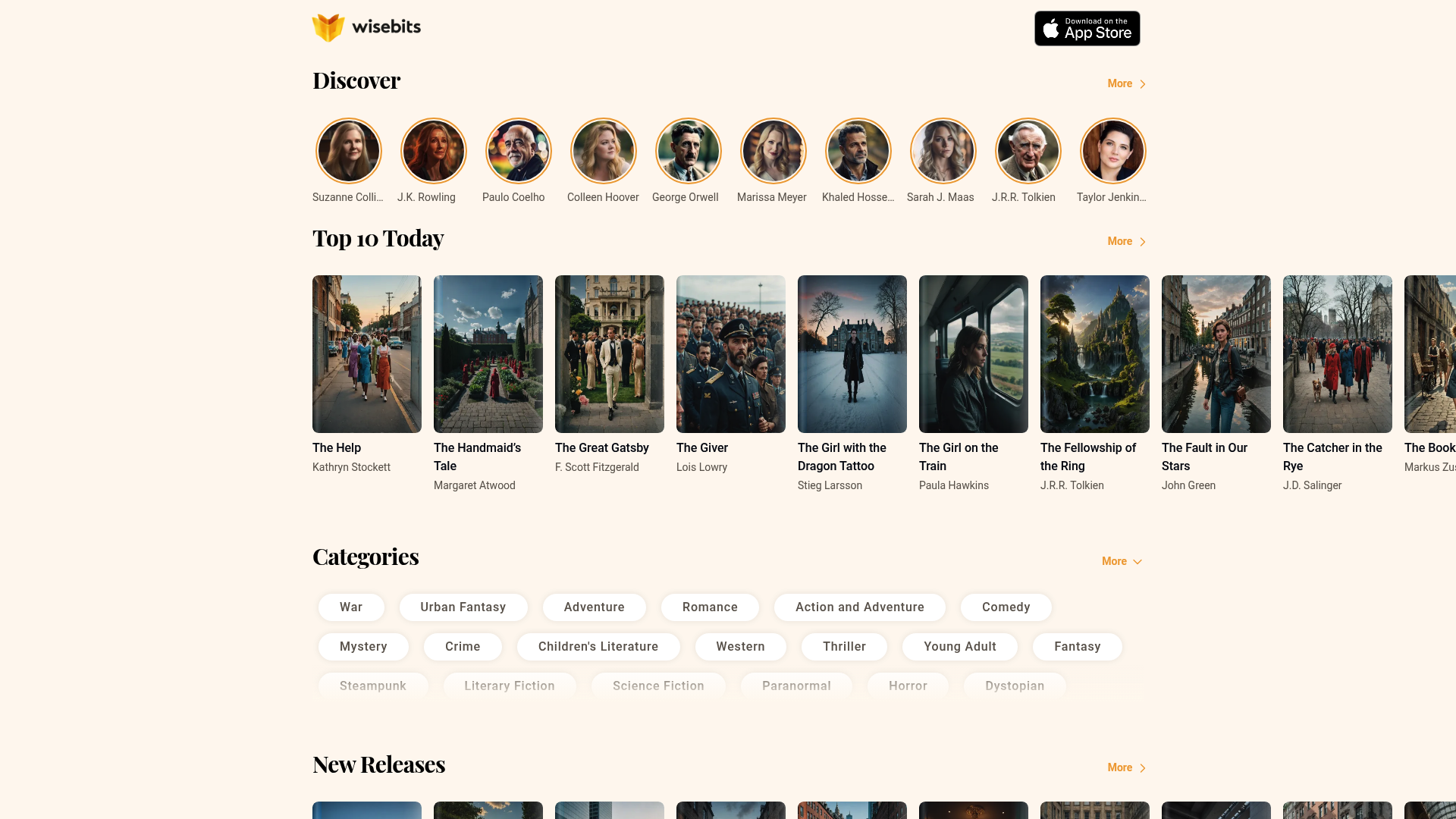Click the Paulo Coelho name label
The width and height of the screenshot is (1456, 819).
pos(513,197)
